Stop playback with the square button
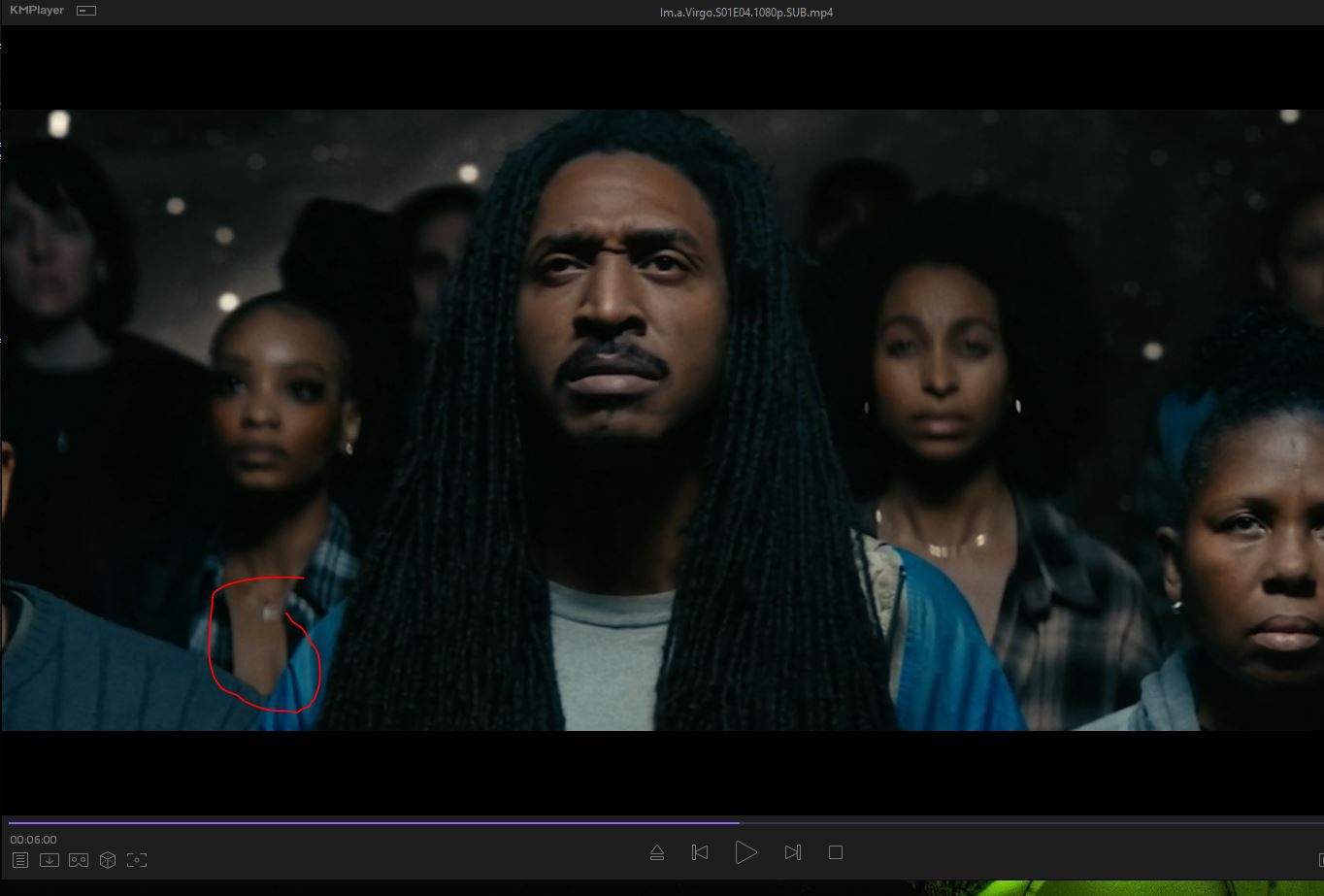This screenshot has width=1324, height=896. pyautogui.click(x=835, y=852)
